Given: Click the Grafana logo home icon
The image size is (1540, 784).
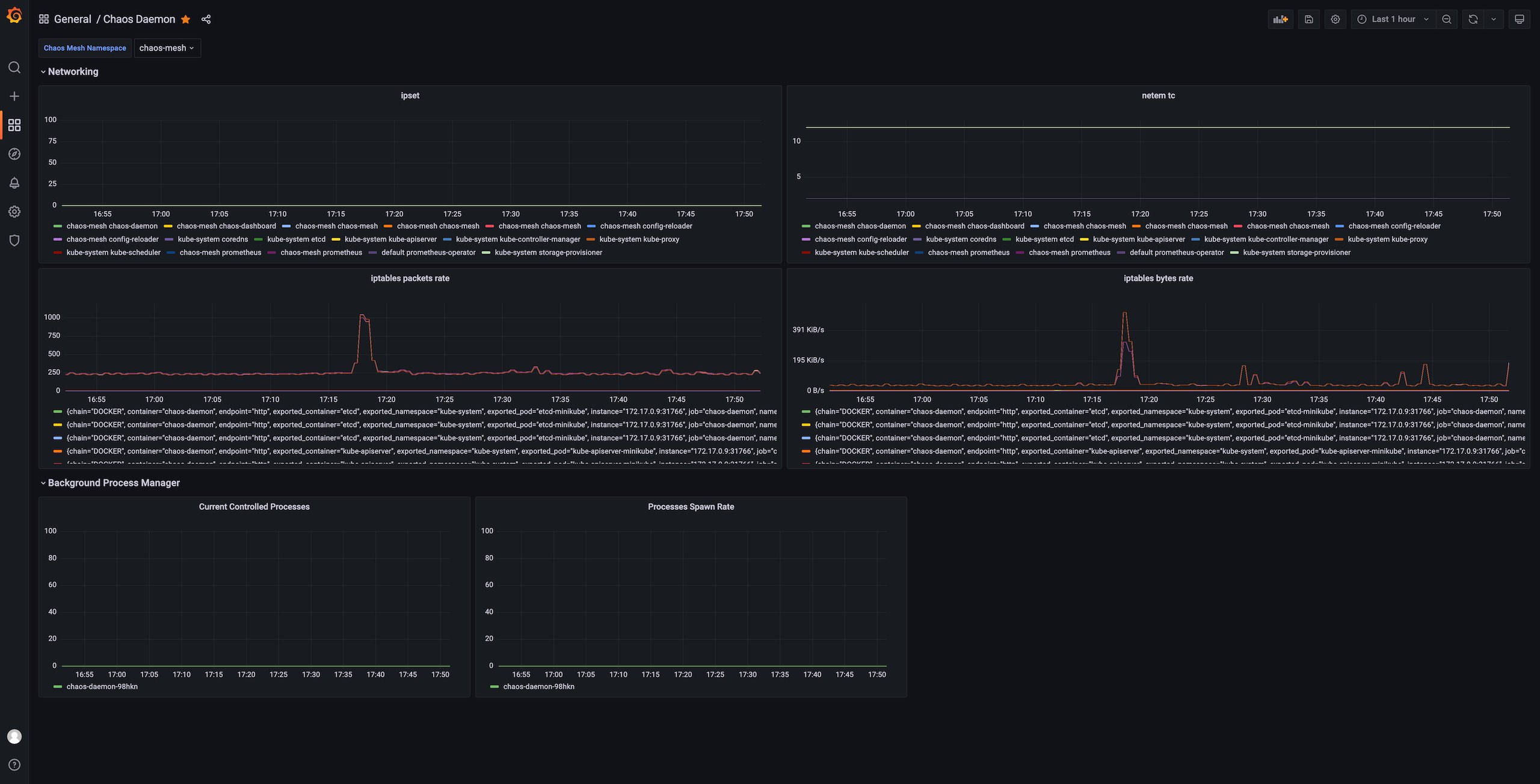Looking at the screenshot, I should (x=14, y=16).
